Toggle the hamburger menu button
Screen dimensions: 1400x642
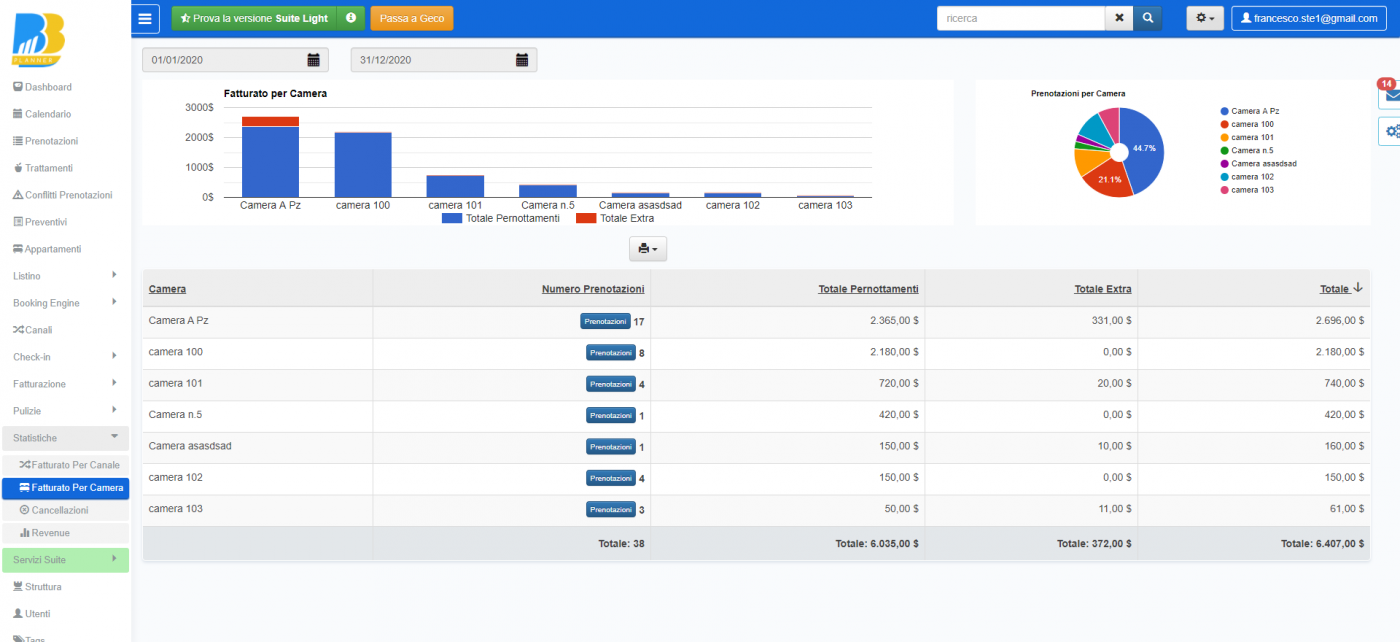point(146,18)
